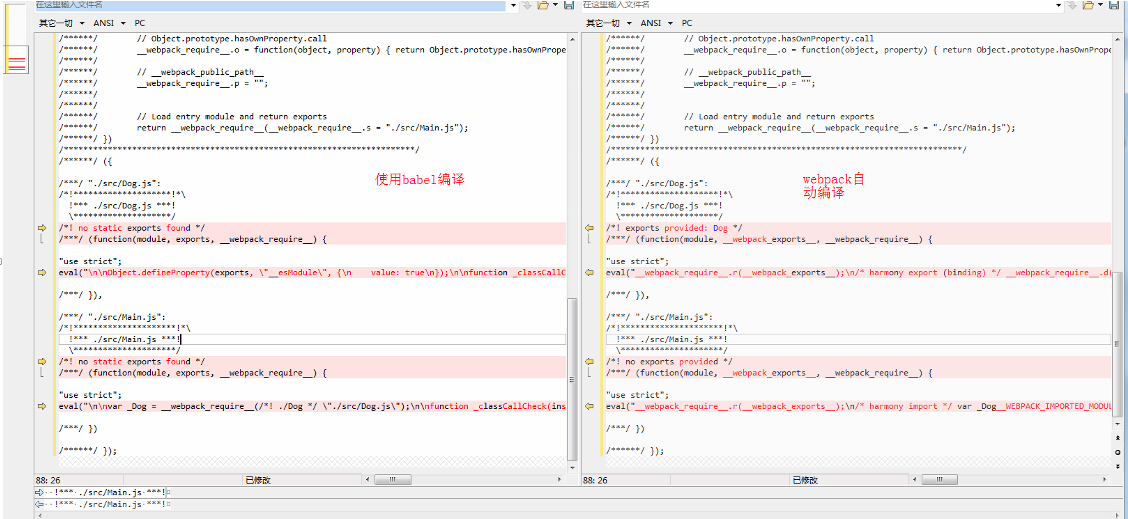Open left pane 其它一切 file type dropdown
This screenshot has height=519, width=1128.
tap(60, 23)
